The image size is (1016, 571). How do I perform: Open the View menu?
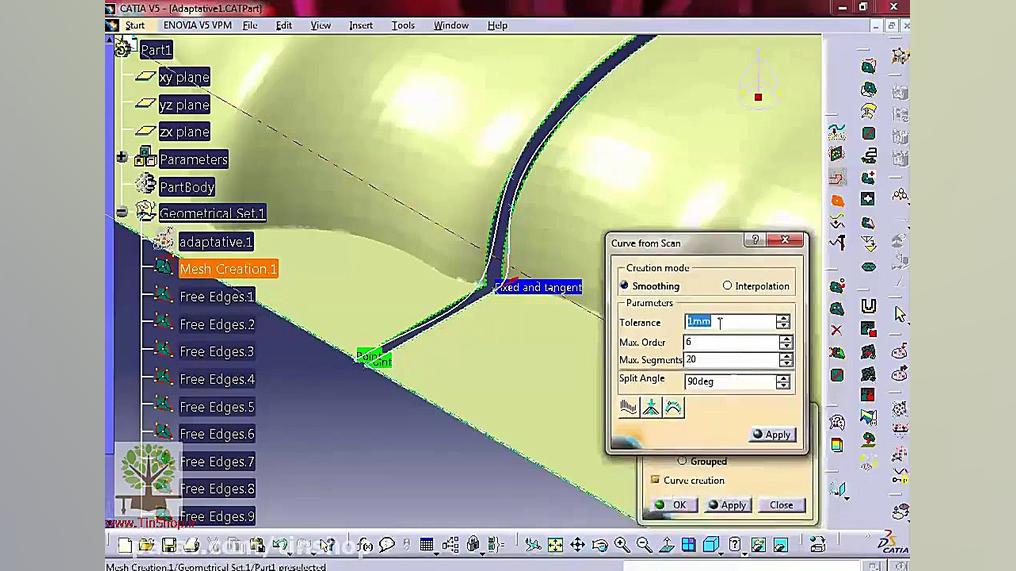click(x=321, y=25)
